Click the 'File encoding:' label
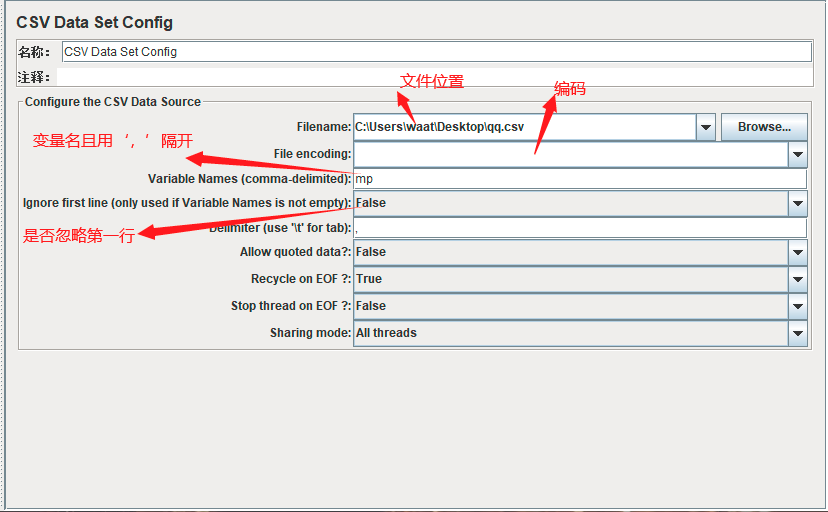The width and height of the screenshot is (828, 512). point(312,154)
